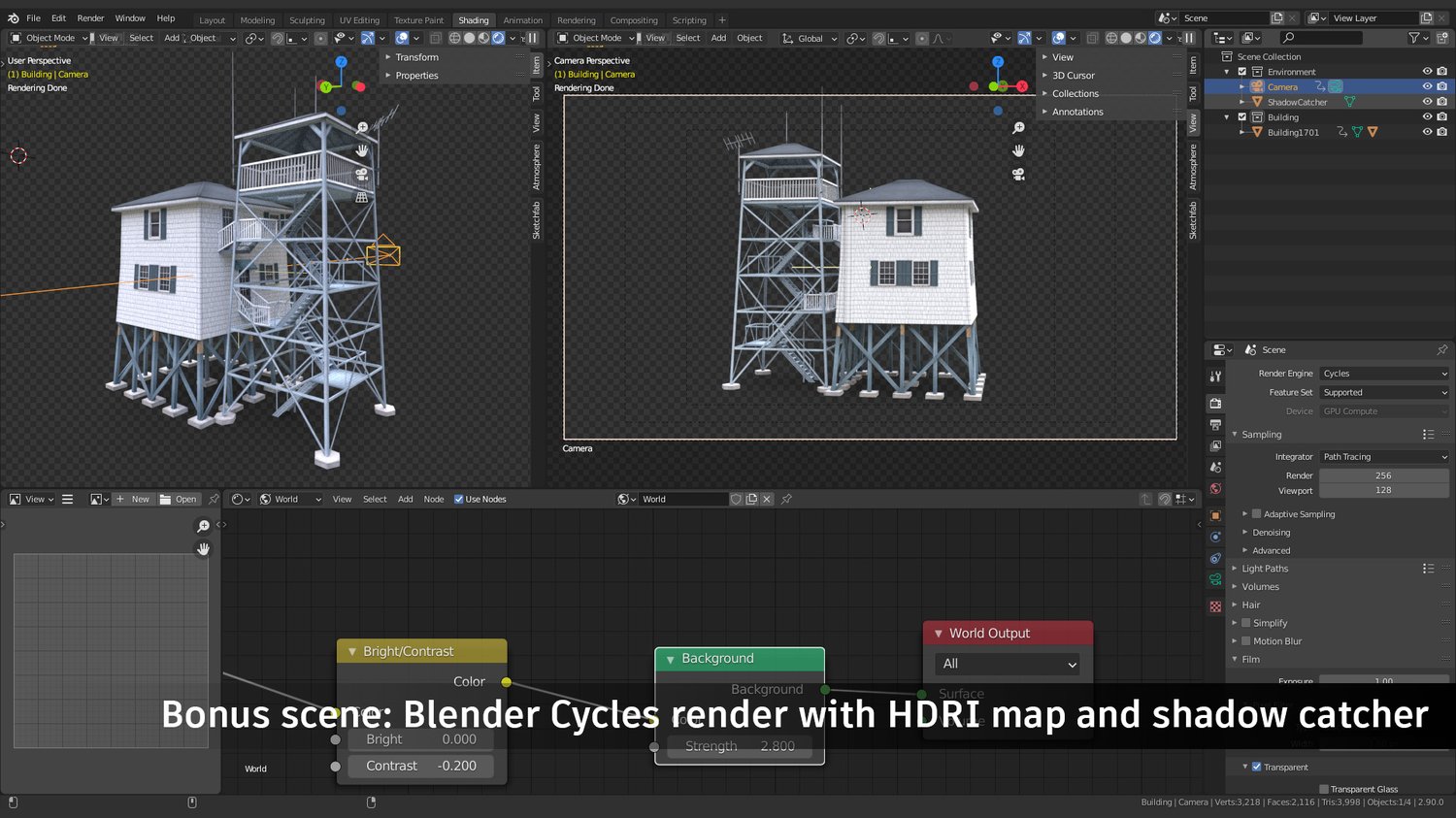The height and width of the screenshot is (818, 1456).
Task: Open the Render Engine dropdown
Action: click(x=1384, y=374)
